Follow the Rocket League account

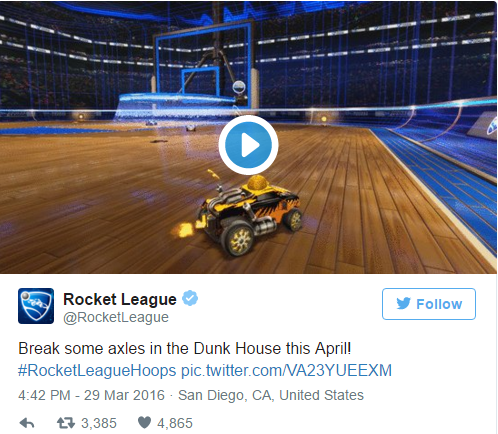[x=429, y=304]
